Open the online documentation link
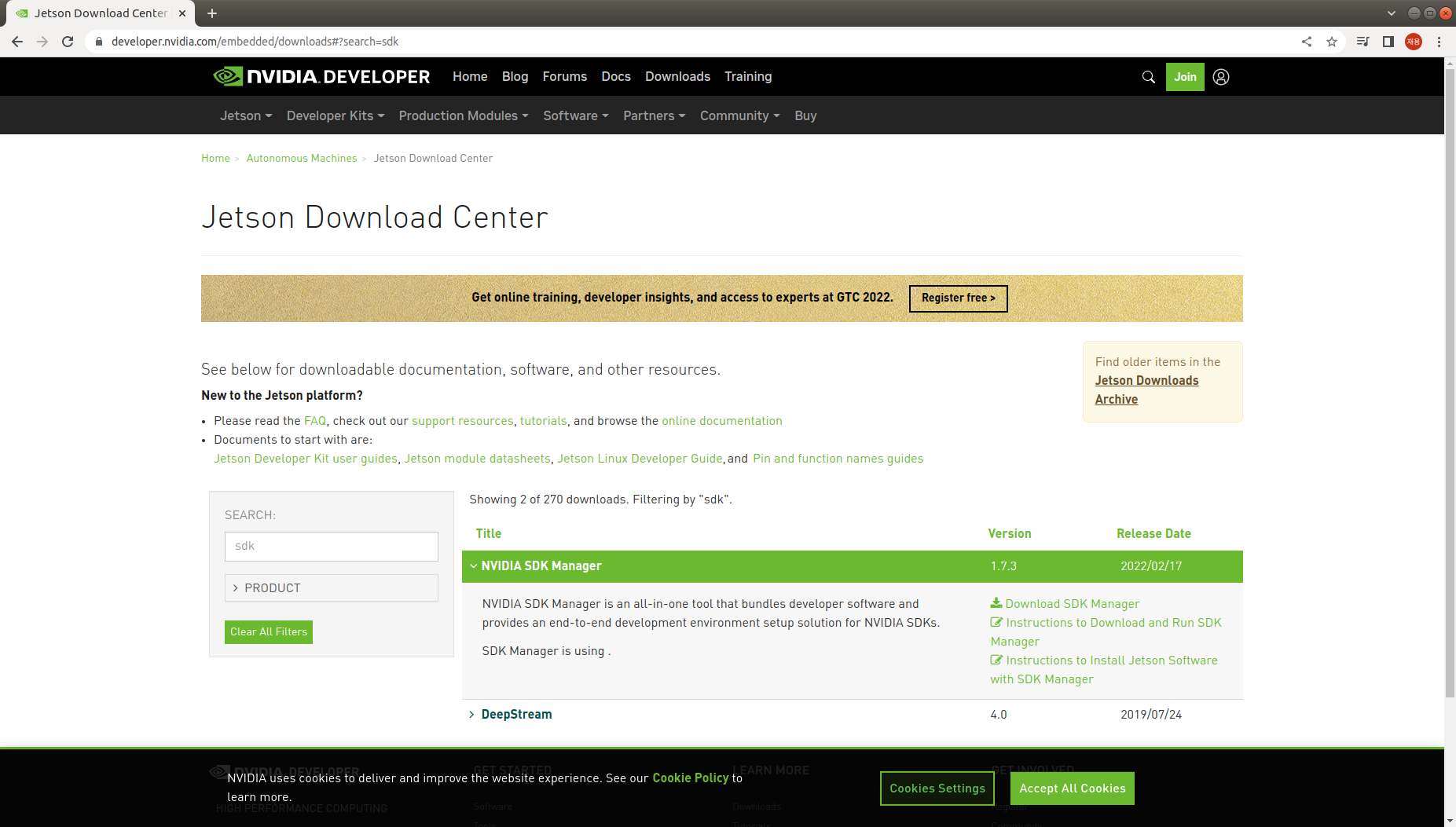 pyautogui.click(x=722, y=421)
